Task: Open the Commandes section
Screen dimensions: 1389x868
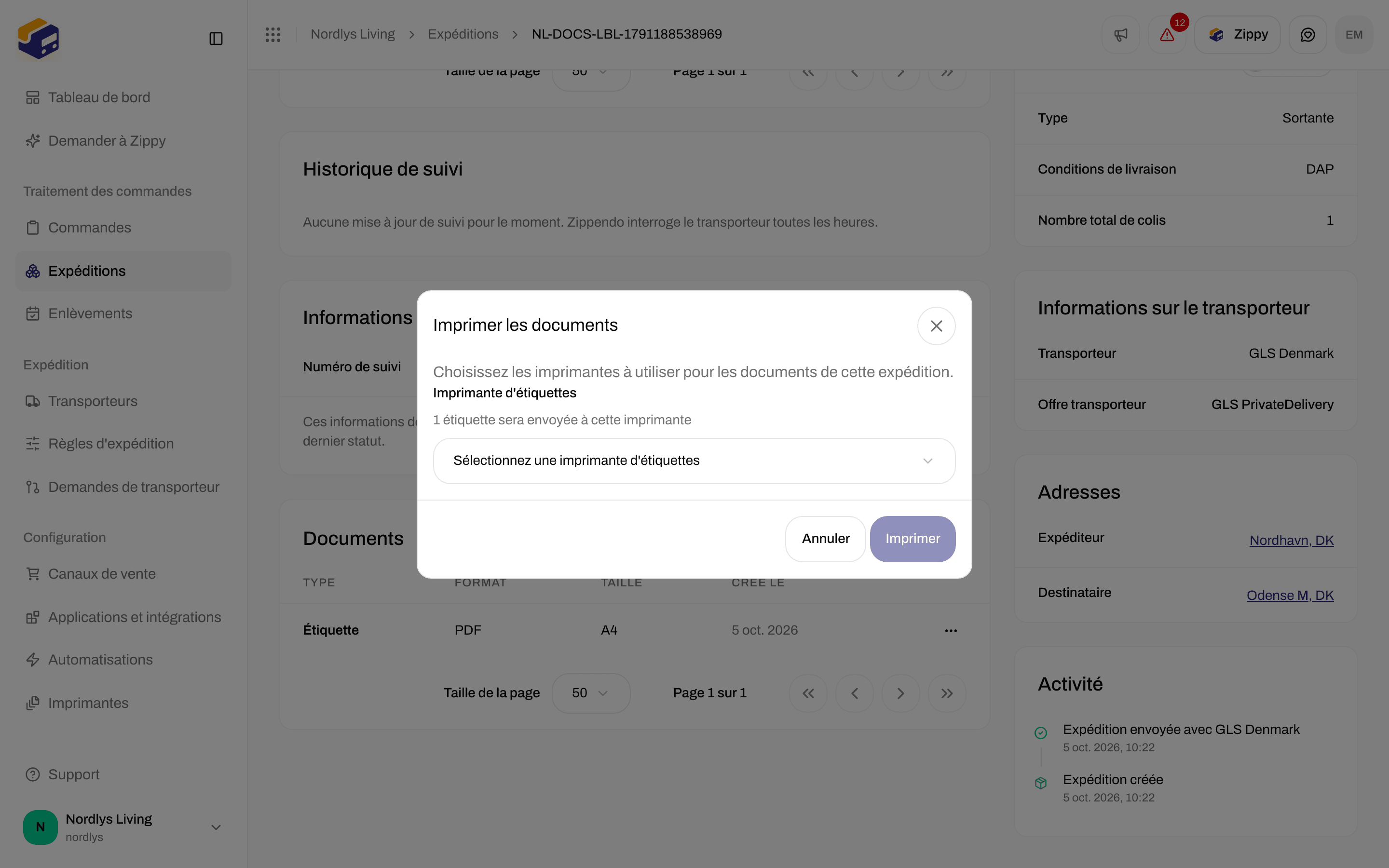Action: pyautogui.click(x=123, y=227)
